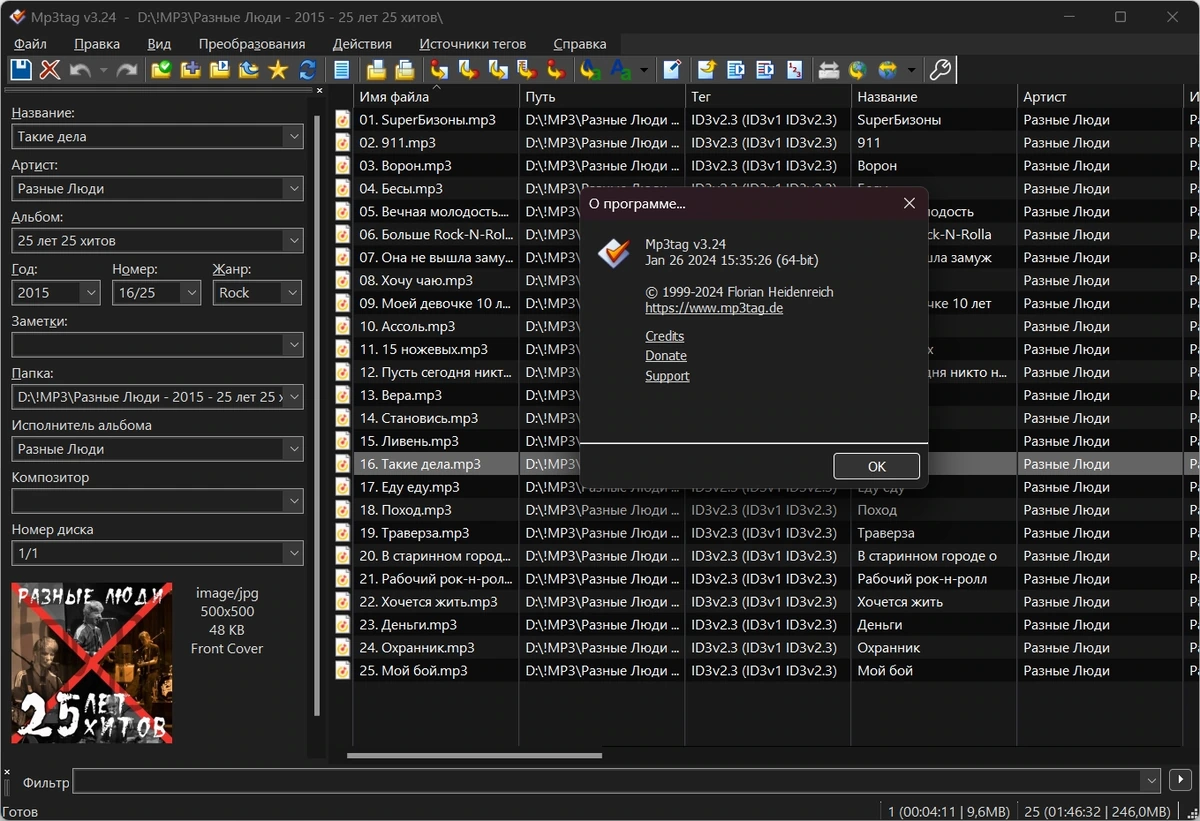
Task: Open the https://www.mp3tag.de link
Action: (714, 308)
